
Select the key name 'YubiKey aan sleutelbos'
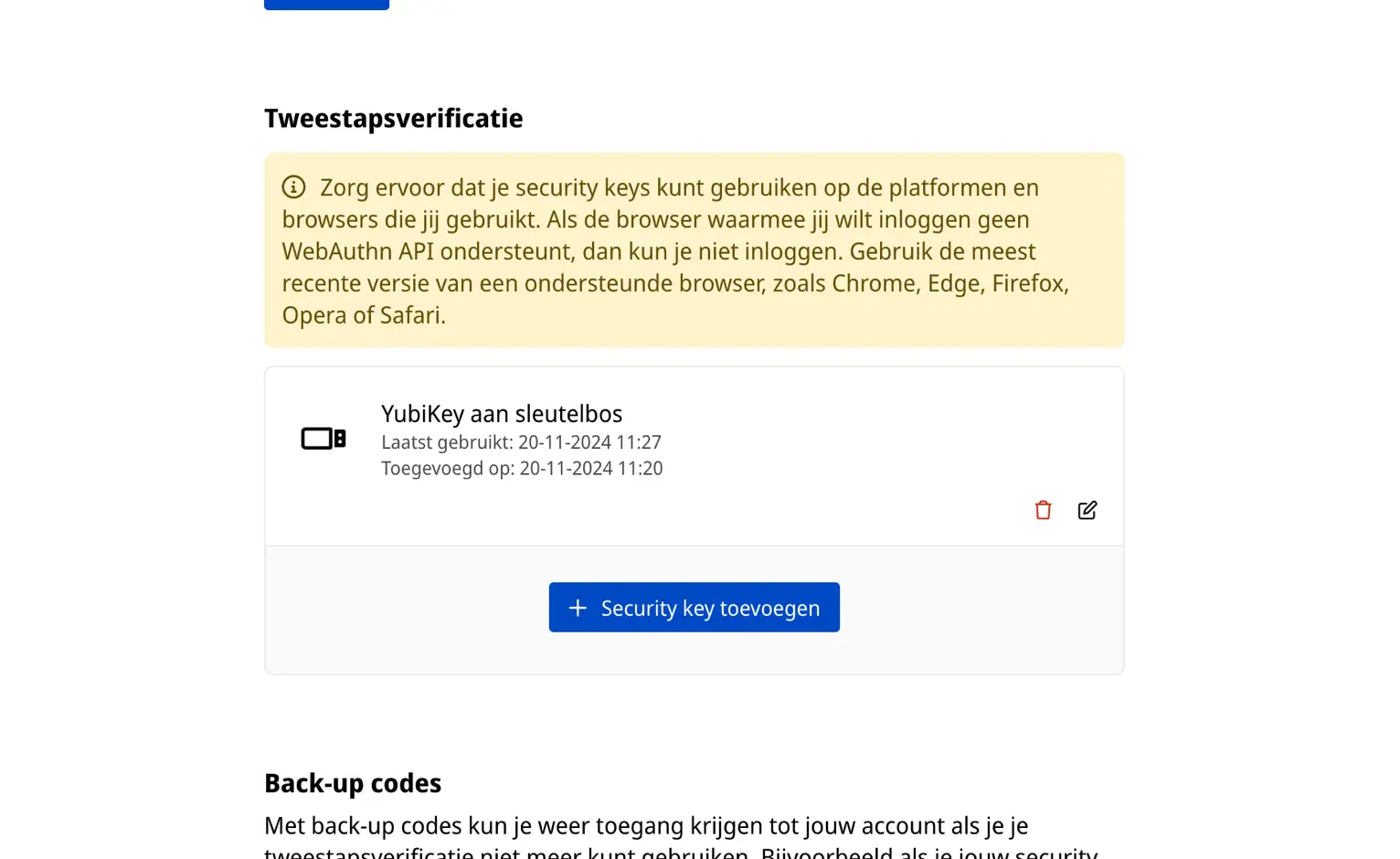501,413
